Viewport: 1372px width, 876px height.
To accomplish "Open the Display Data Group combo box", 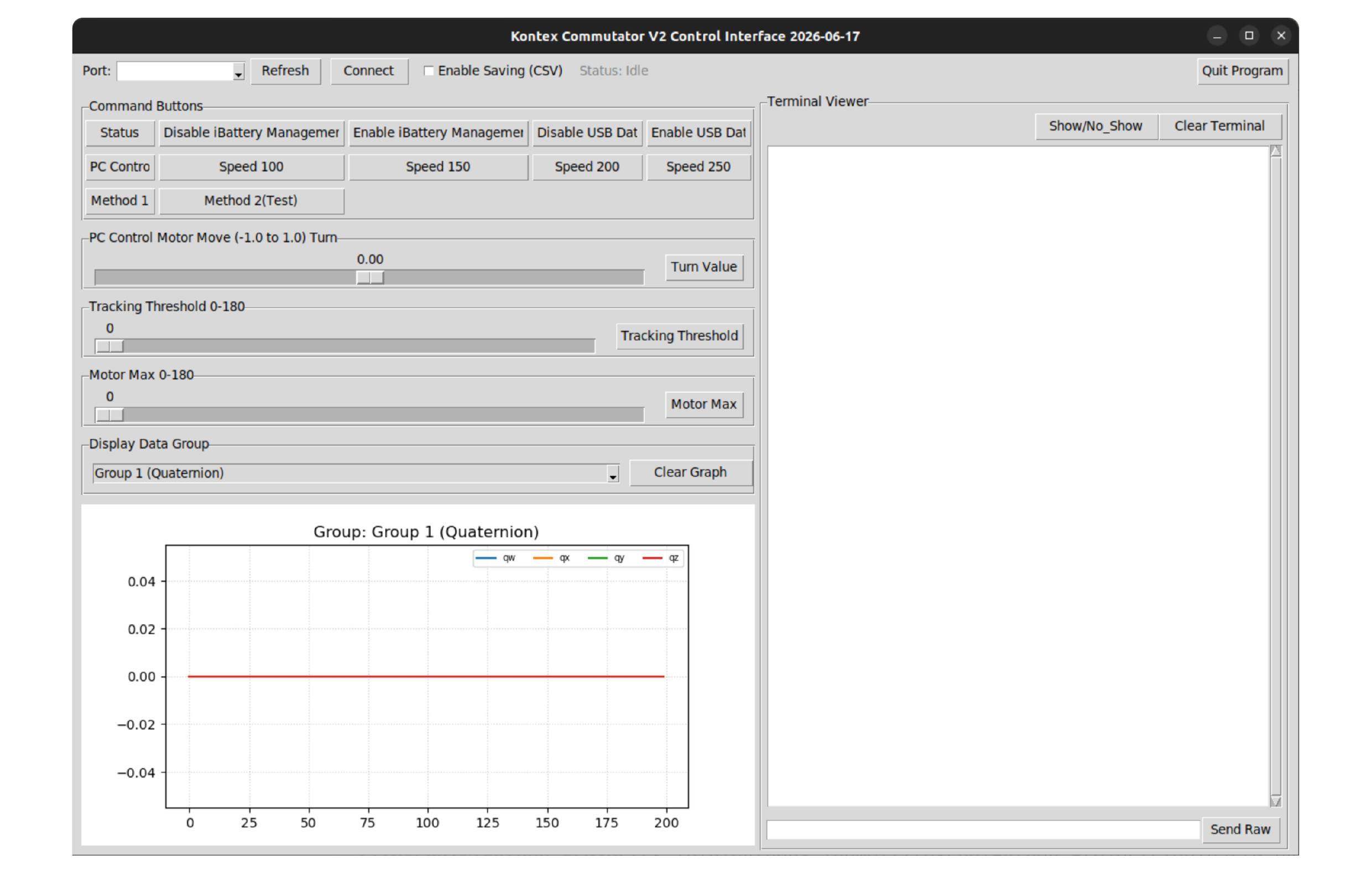I will click(x=356, y=473).
